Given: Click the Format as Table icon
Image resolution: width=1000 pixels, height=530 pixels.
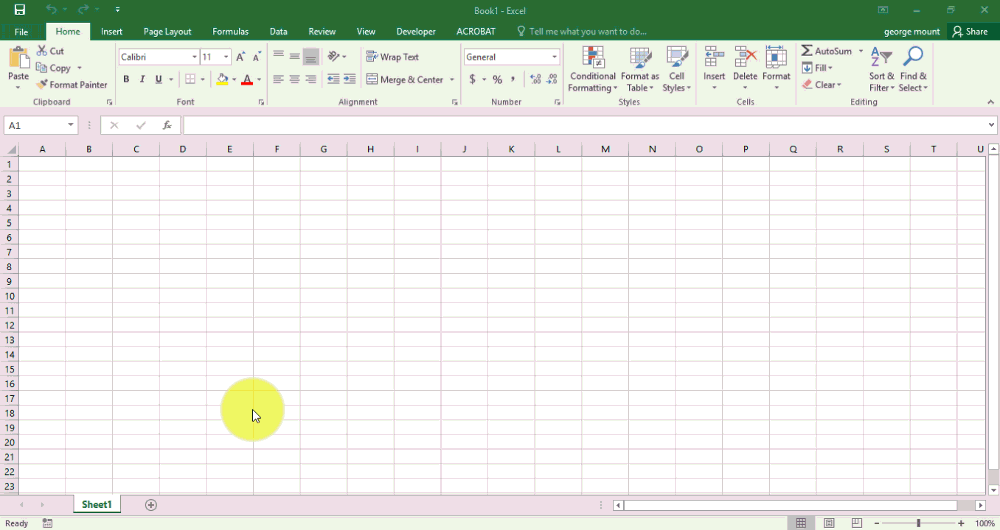Looking at the screenshot, I should 640,58.
